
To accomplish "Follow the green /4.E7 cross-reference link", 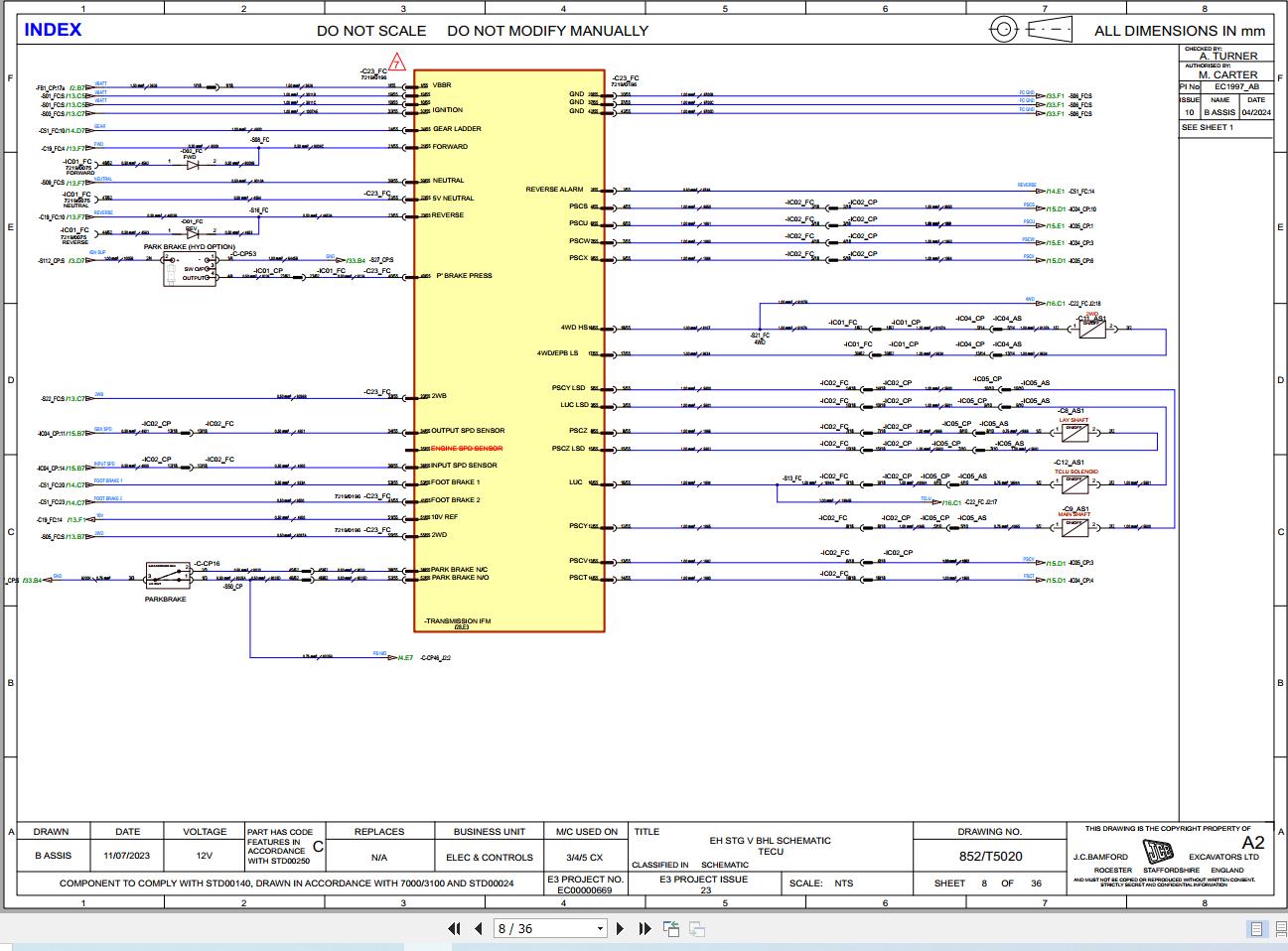I will click(405, 657).
